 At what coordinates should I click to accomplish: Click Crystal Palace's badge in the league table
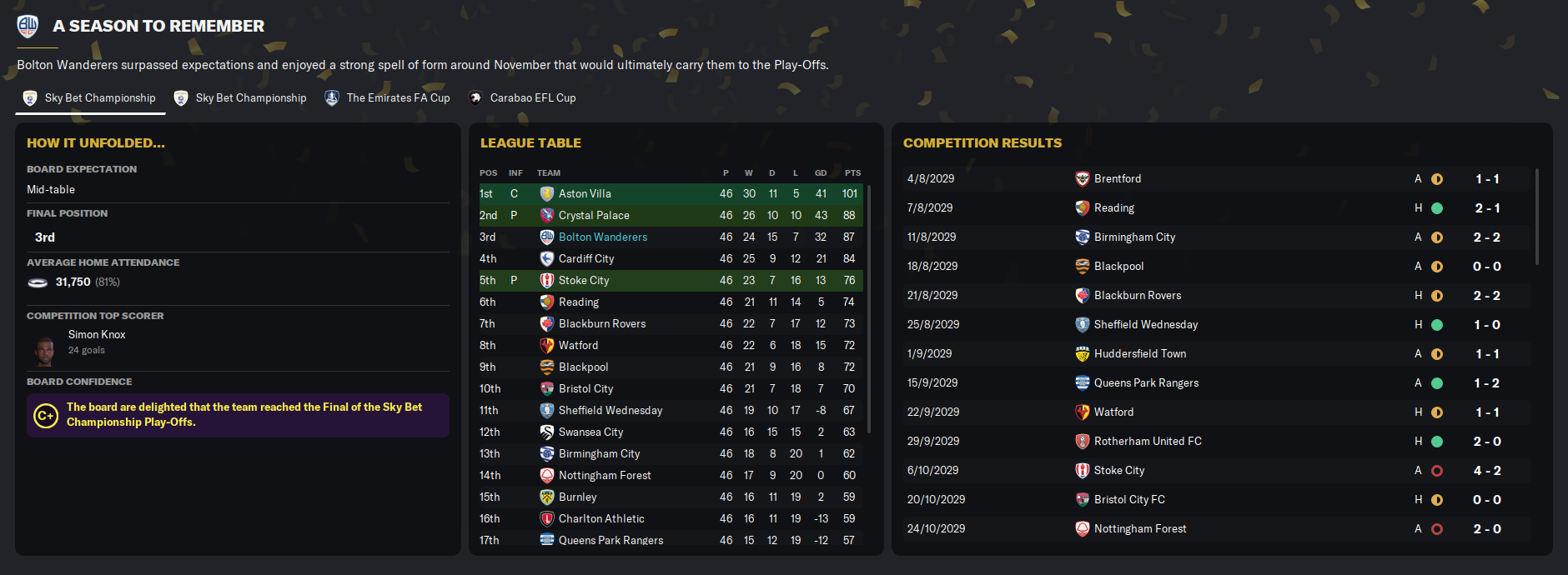click(547, 215)
